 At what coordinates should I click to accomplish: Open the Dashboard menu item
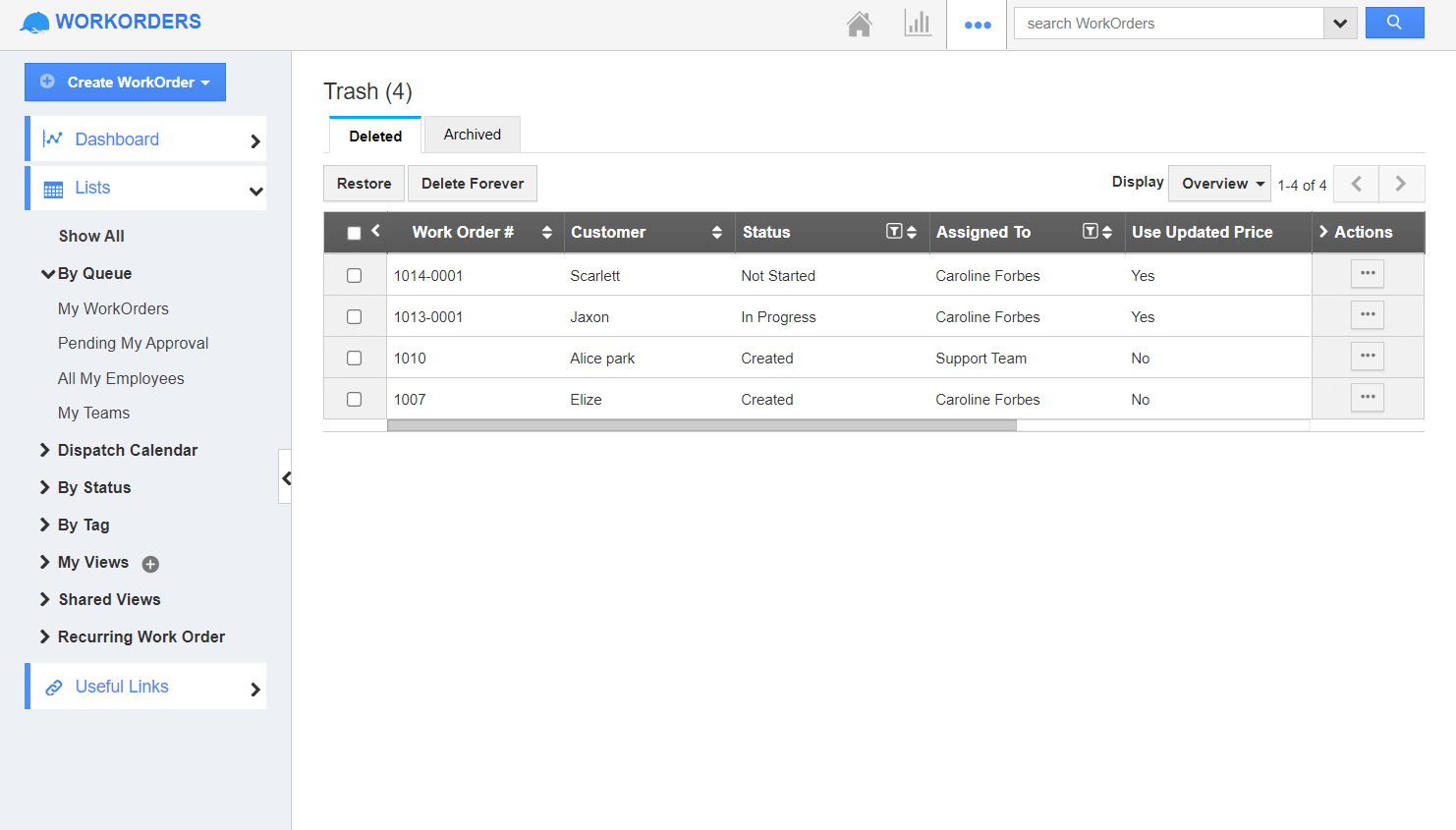[117, 139]
